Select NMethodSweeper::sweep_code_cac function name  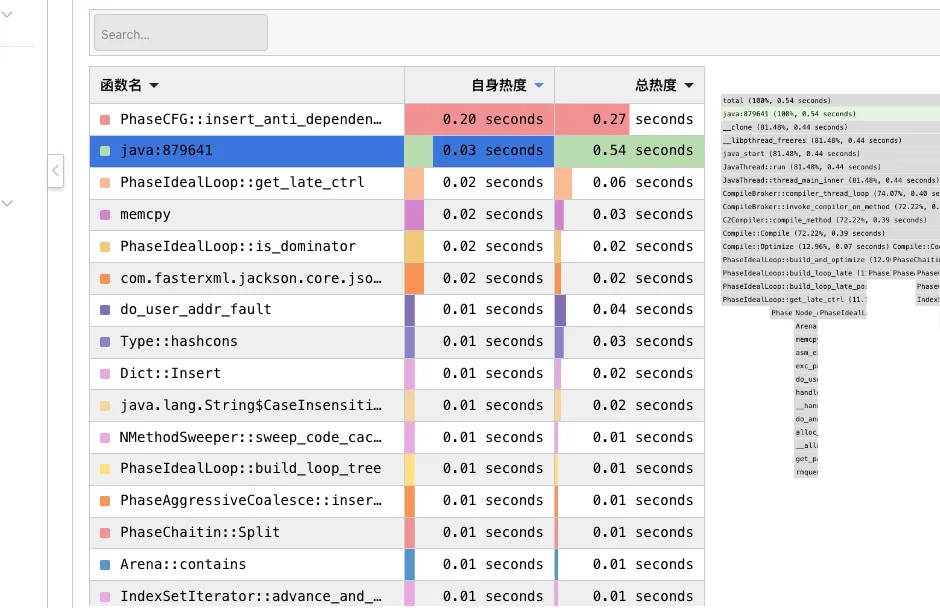coord(251,437)
